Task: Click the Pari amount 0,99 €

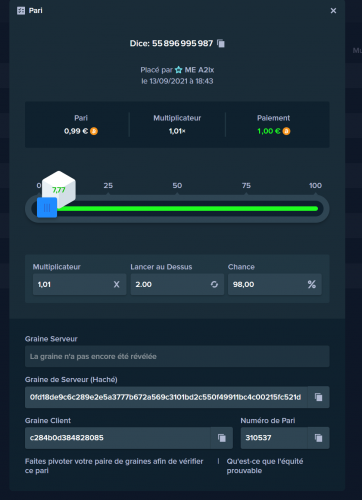Action: [76, 131]
